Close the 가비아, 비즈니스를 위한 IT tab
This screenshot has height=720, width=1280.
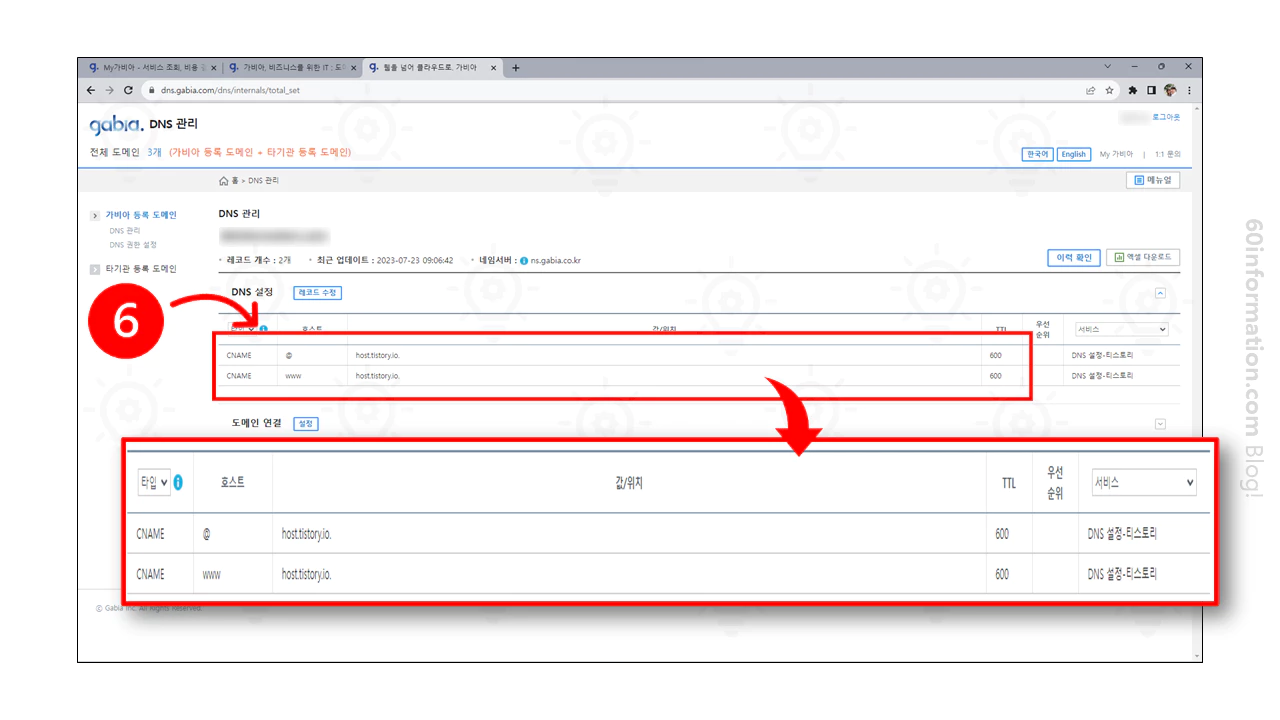coord(352,68)
